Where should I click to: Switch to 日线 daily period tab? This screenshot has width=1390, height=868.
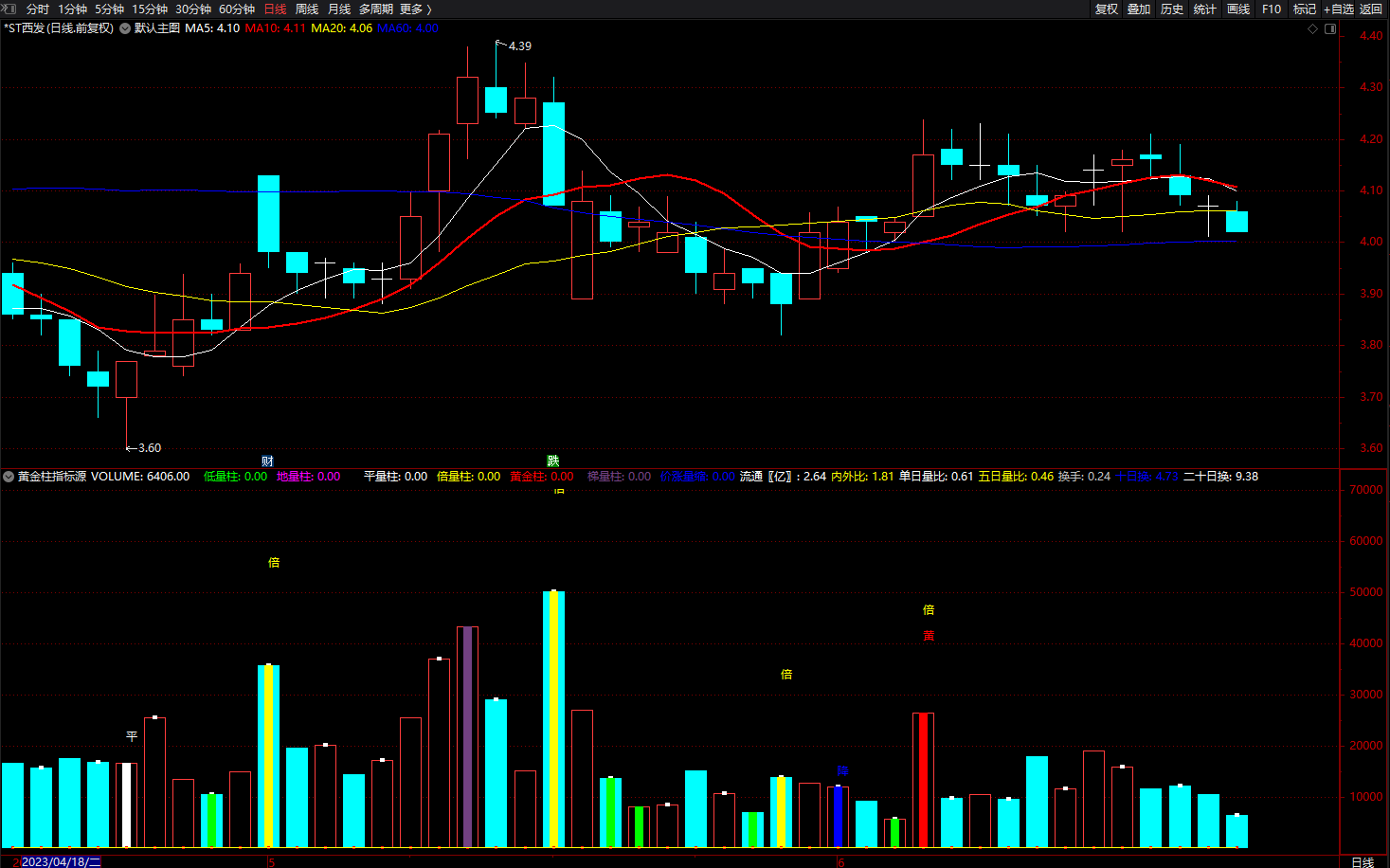click(x=275, y=9)
